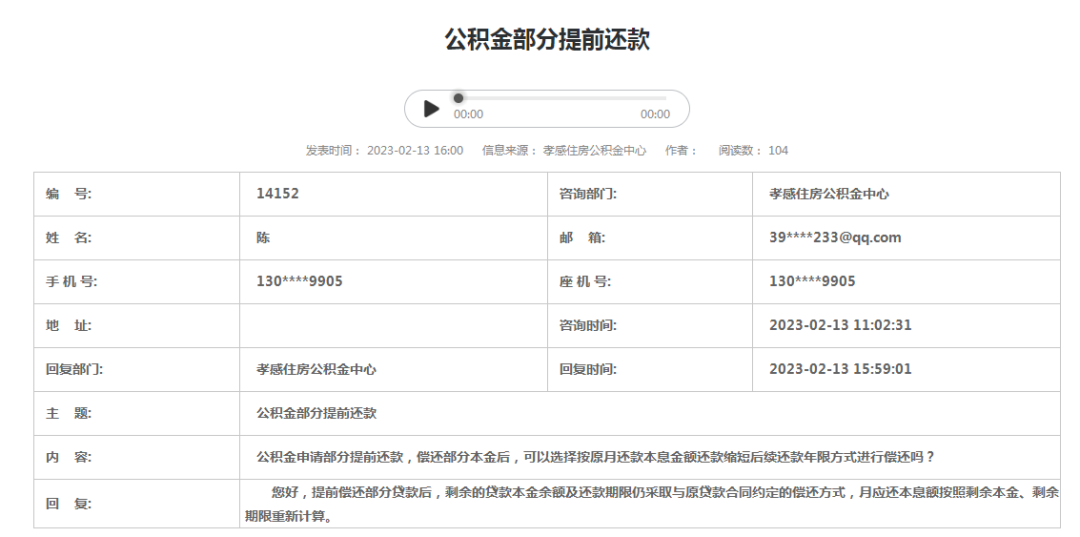The width and height of the screenshot is (1080, 537).
Task: Click the audio progress slider handle
Action: (458, 98)
